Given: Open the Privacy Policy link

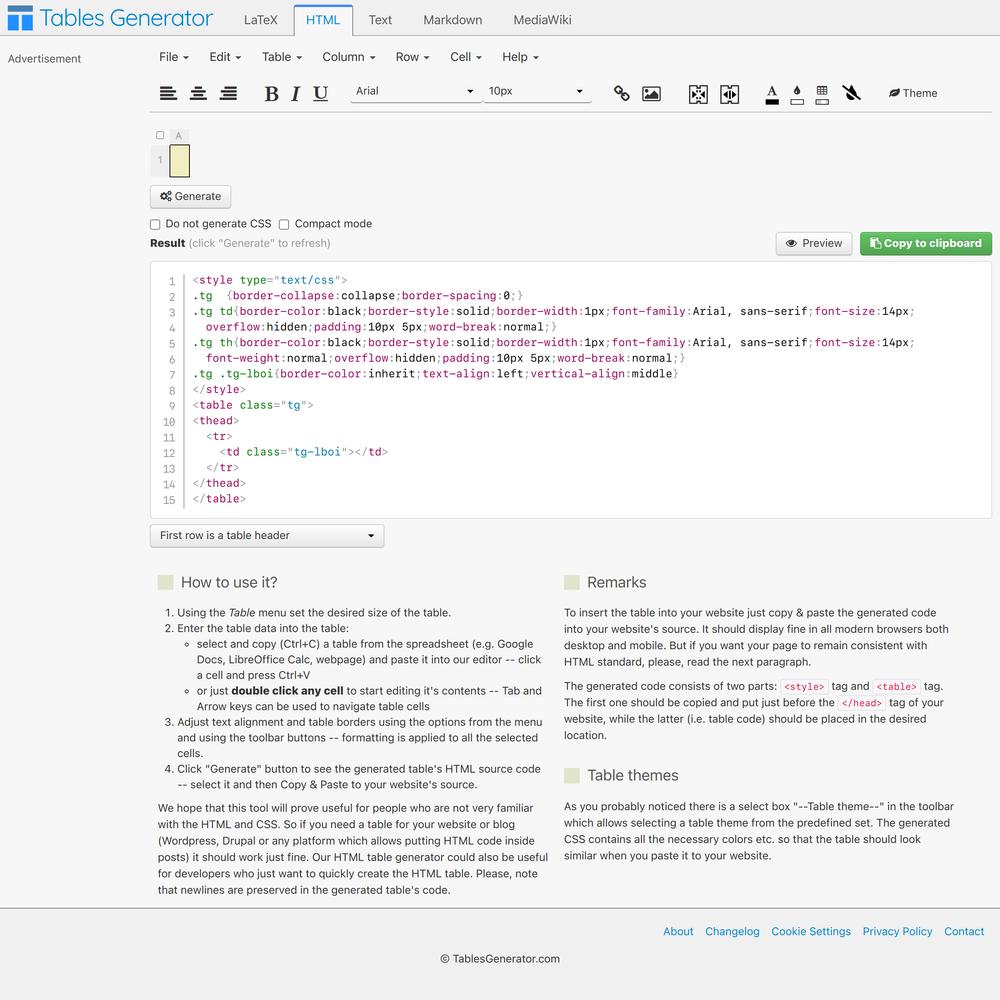Looking at the screenshot, I should tap(897, 931).
